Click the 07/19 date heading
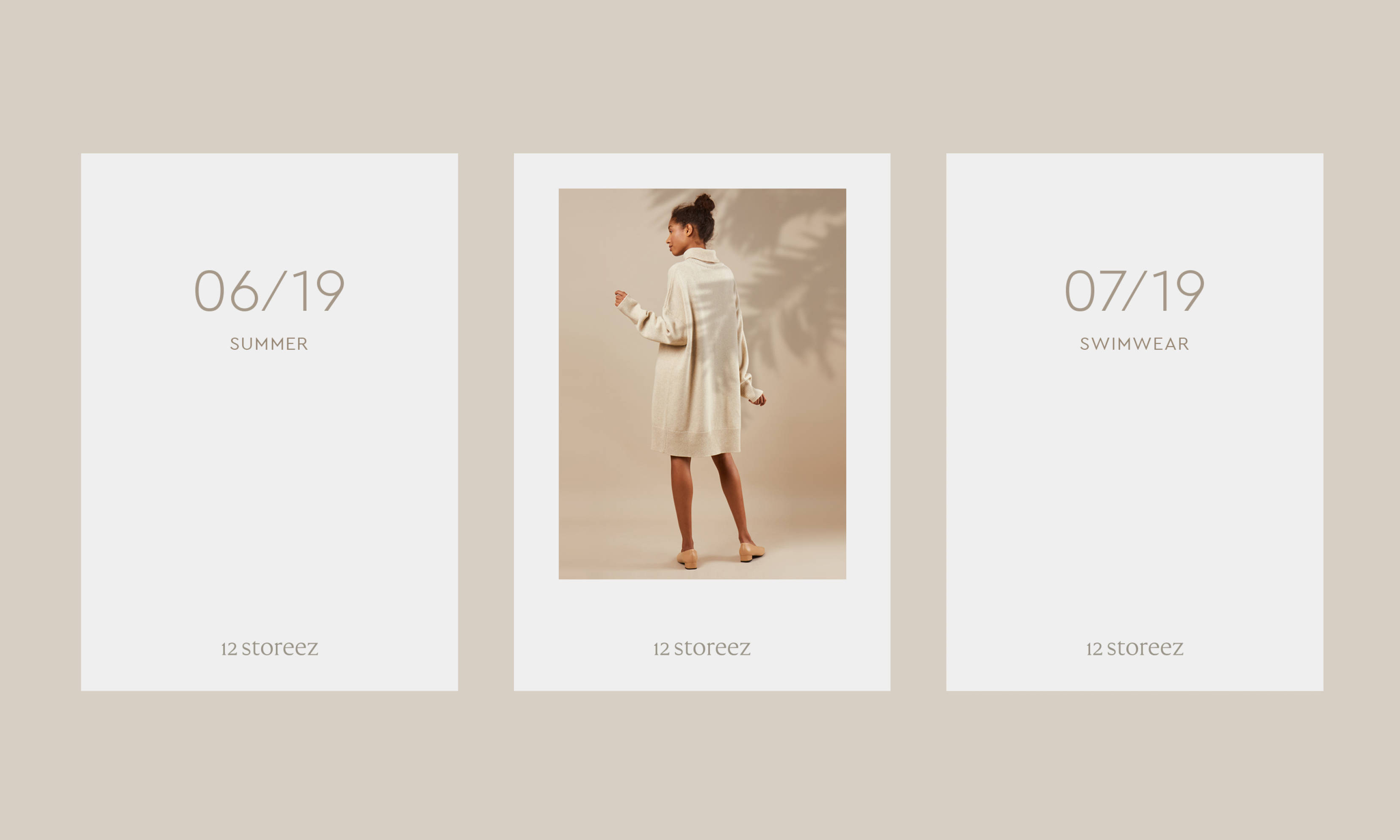Image resolution: width=1400 pixels, height=840 pixels. click(x=1135, y=290)
